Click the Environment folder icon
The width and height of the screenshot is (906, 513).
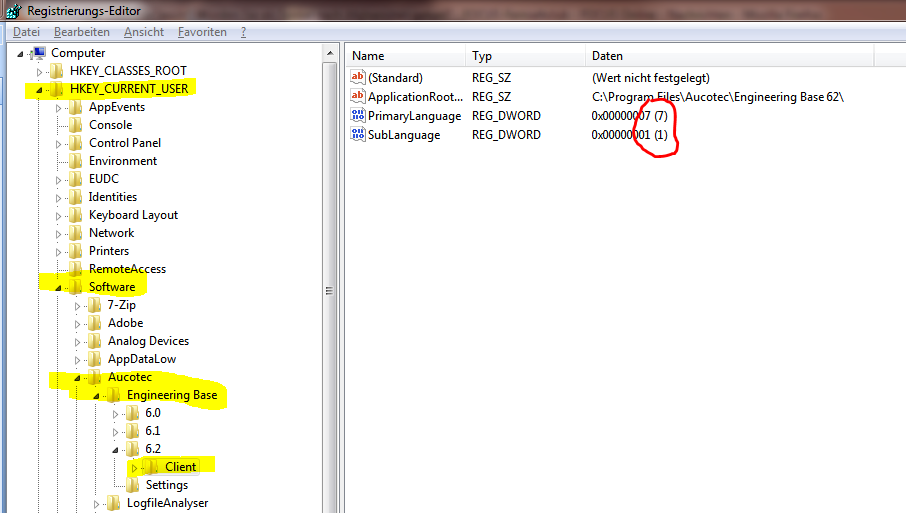tap(76, 161)
